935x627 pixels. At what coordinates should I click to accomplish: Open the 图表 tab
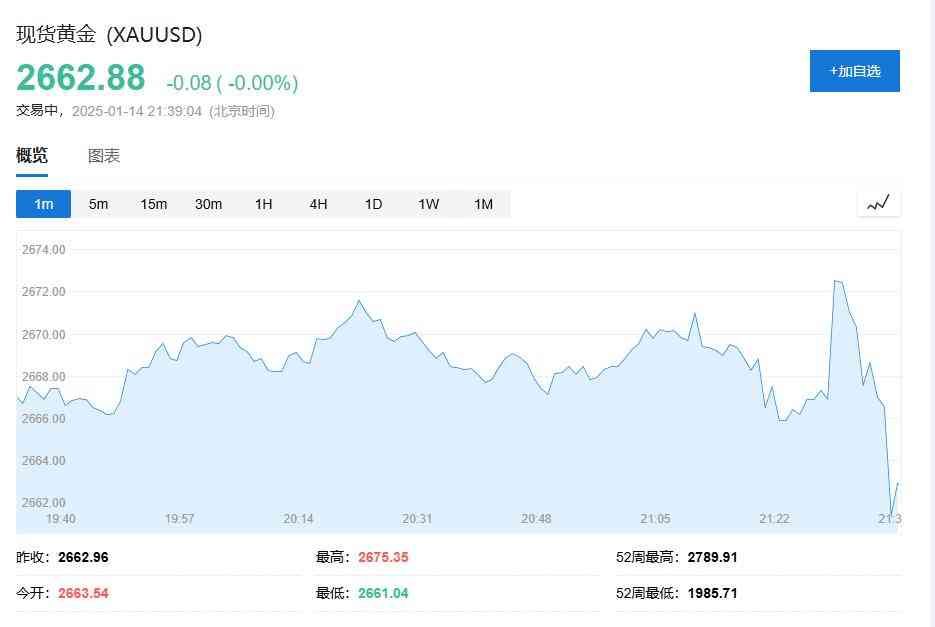tap(104, 156)
